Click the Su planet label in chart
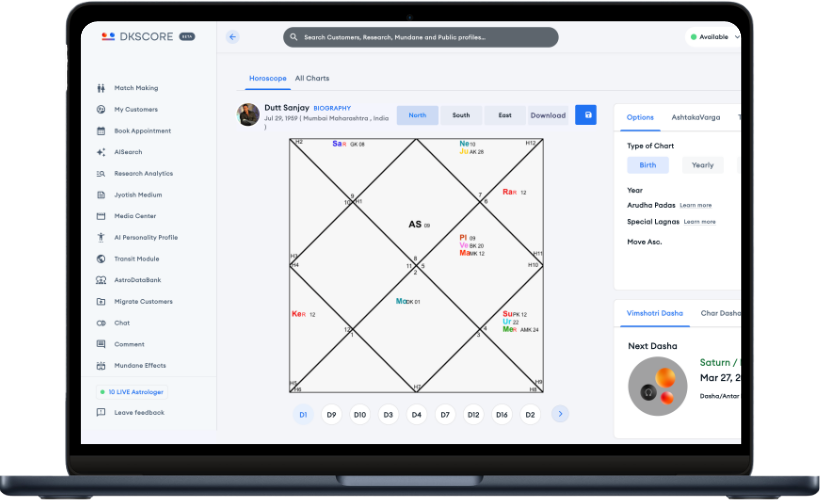 pos(507,314)
